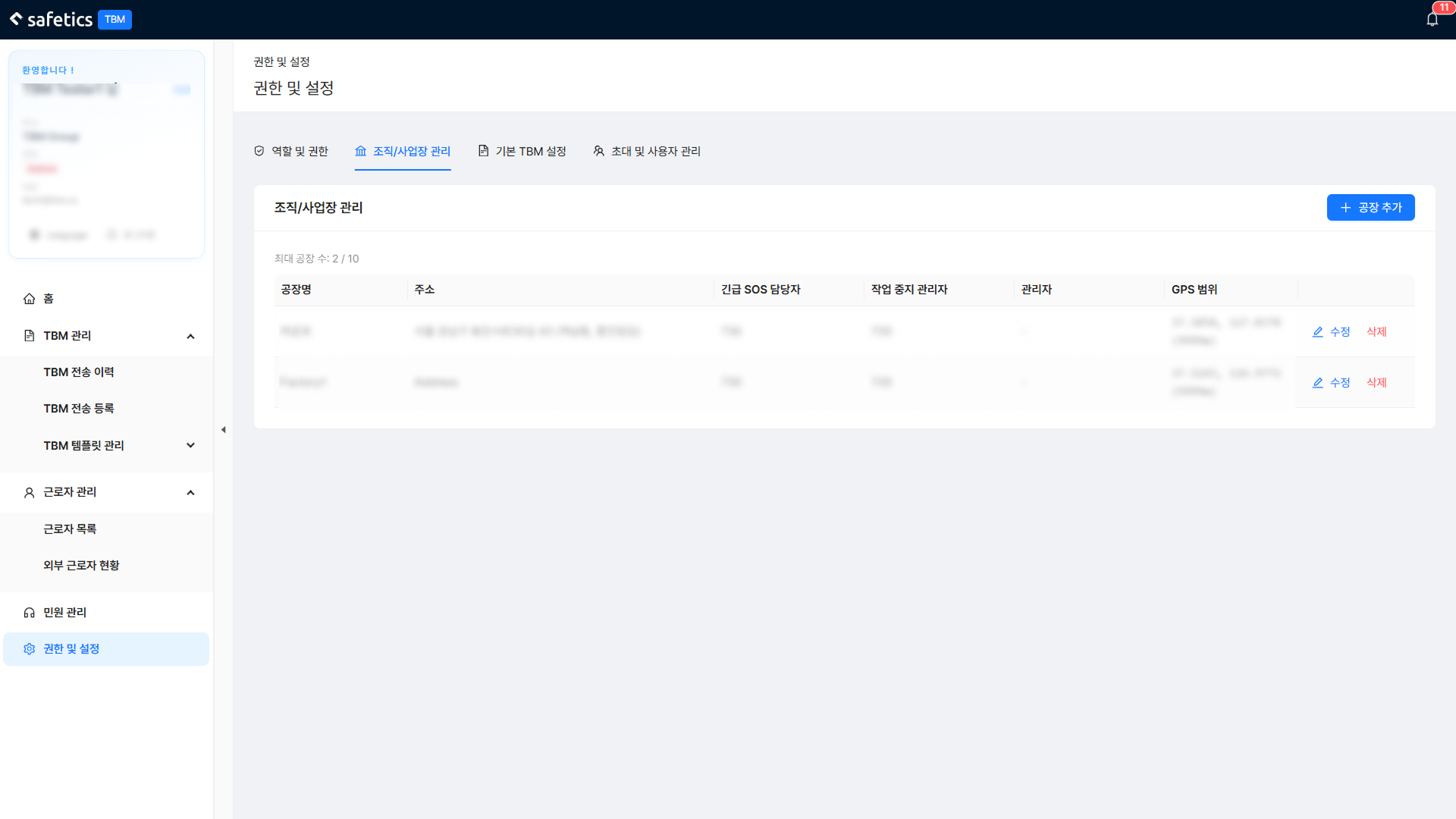This screenshot has height=819, width=1456.
Task: Open the 기본 TBM 설정 tab
Action: click(522, 152)
